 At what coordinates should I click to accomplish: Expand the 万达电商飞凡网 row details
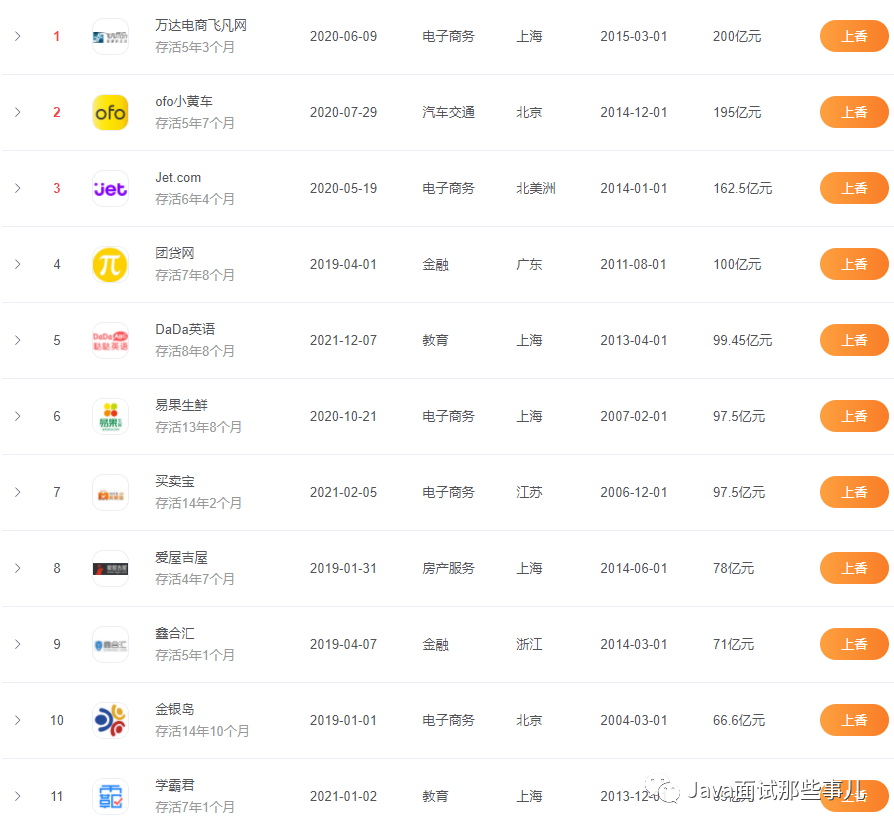pyautogui.click(x=17, y=36)
